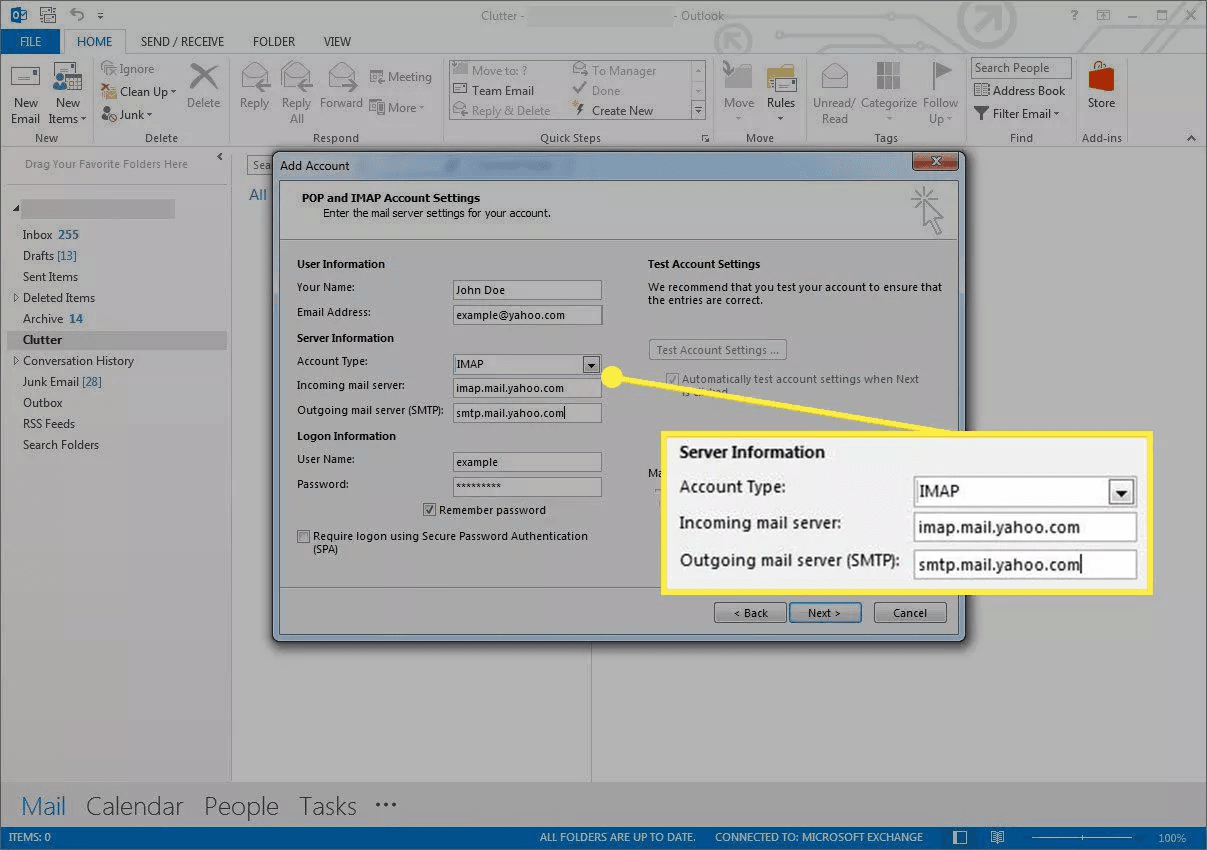1207x850 pixels.
Task: Open the Filter Email dropdown
Action: click(1016, 114)
